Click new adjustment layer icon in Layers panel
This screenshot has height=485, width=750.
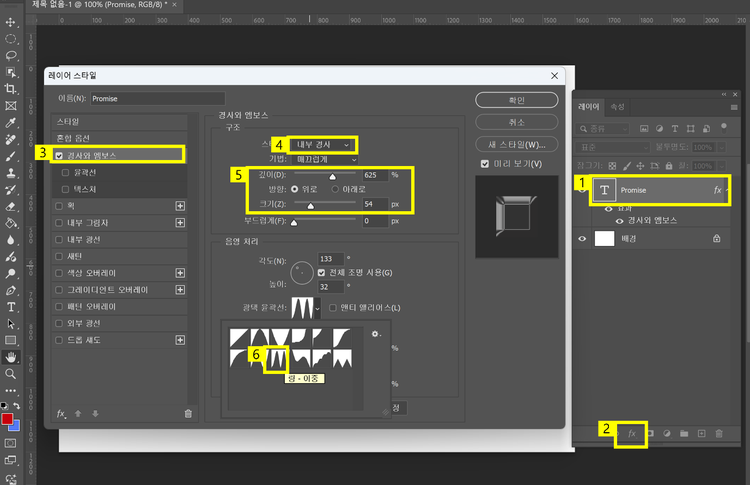coord(667,434)
